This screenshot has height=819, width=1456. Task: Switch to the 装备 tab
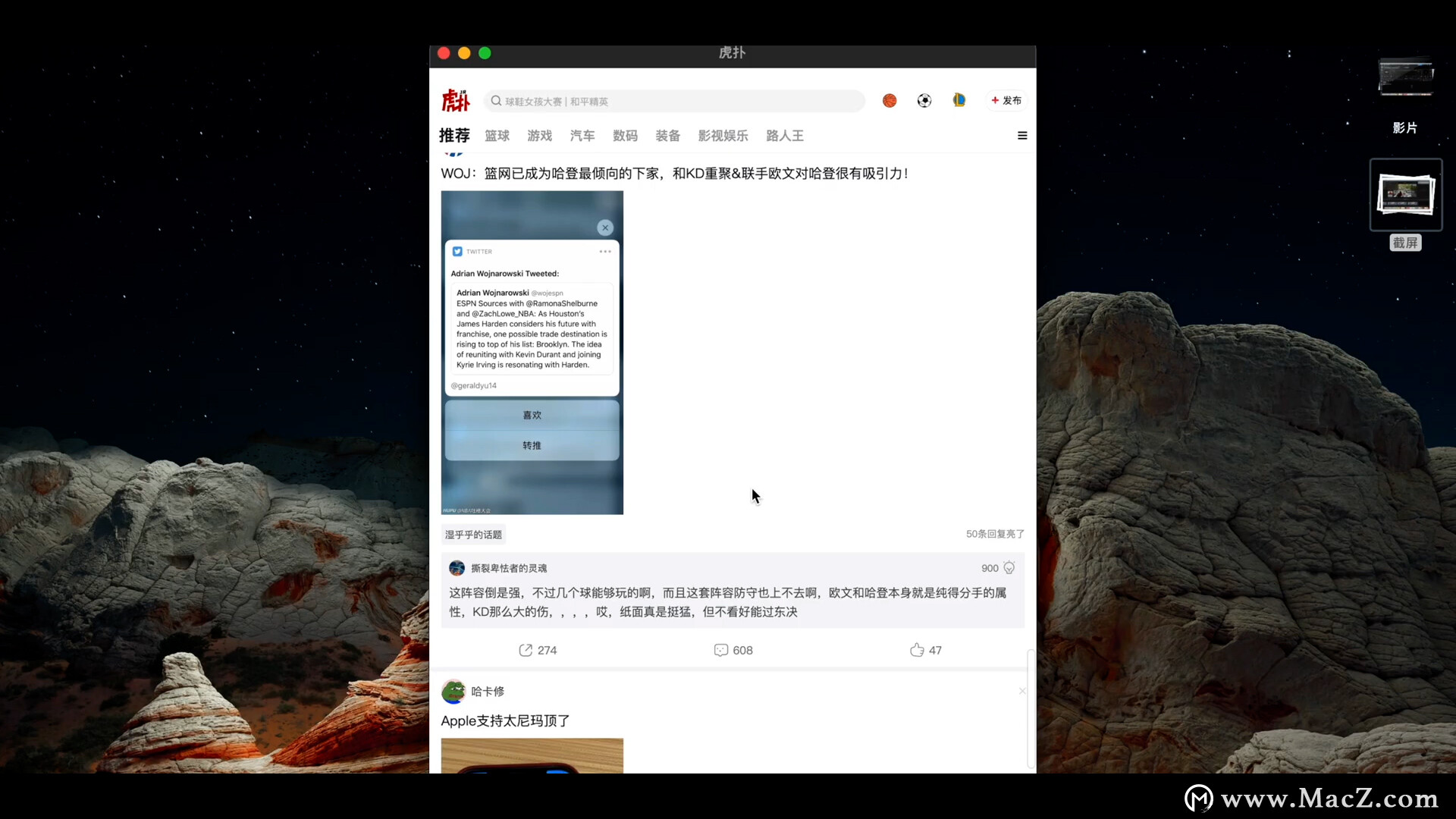(668, 136)
